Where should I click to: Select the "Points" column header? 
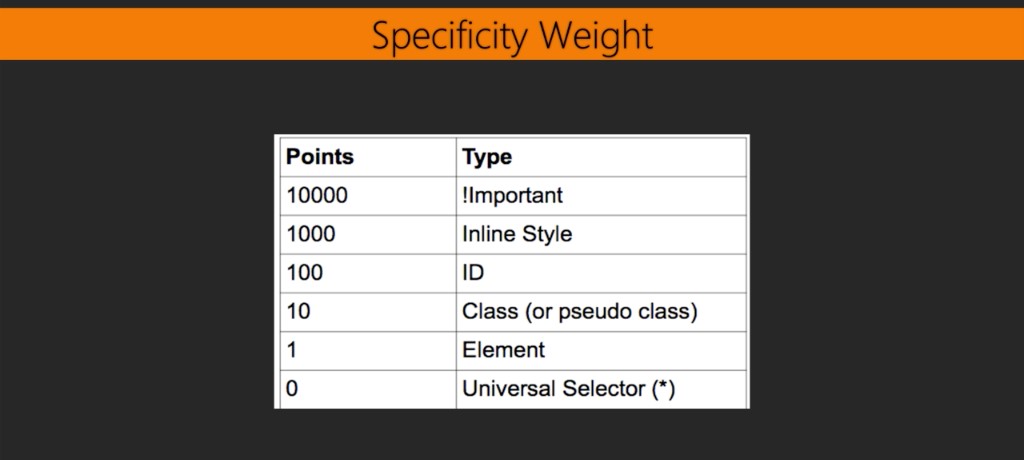point(319,157)
